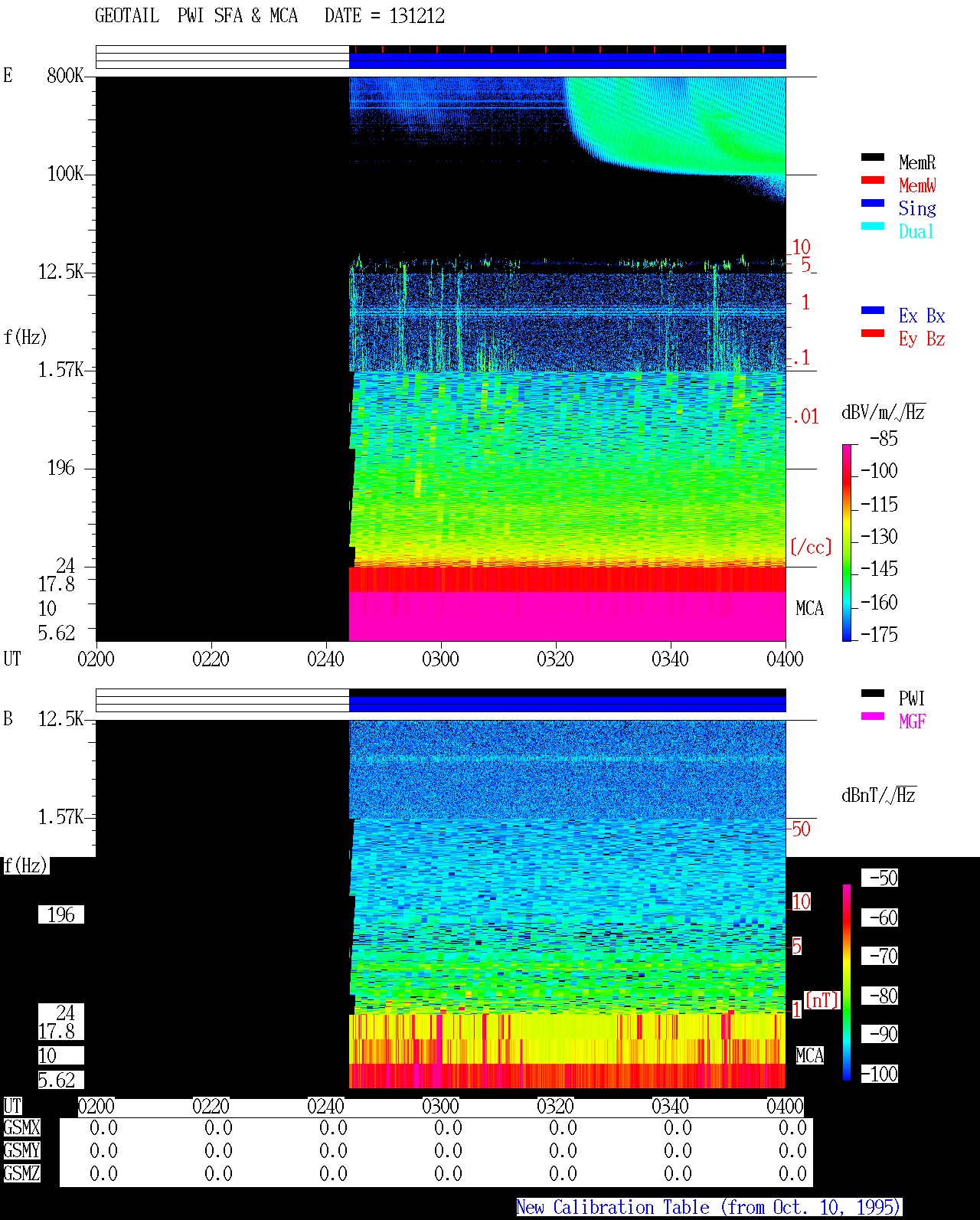Click the 0320 tick under the E panel
This screenshot has height=1220, width=980.
tap(555, 659)
